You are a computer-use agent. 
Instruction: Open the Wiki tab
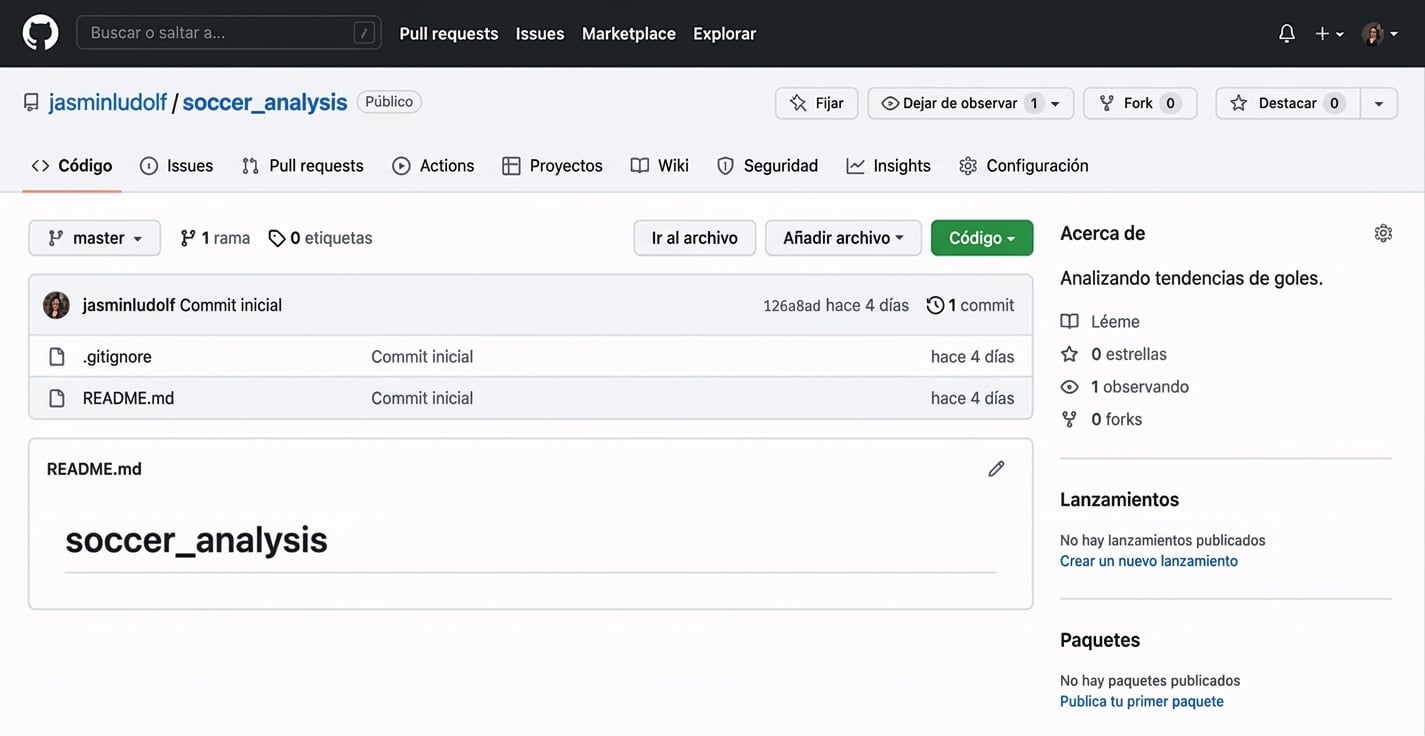click(660, 166)
